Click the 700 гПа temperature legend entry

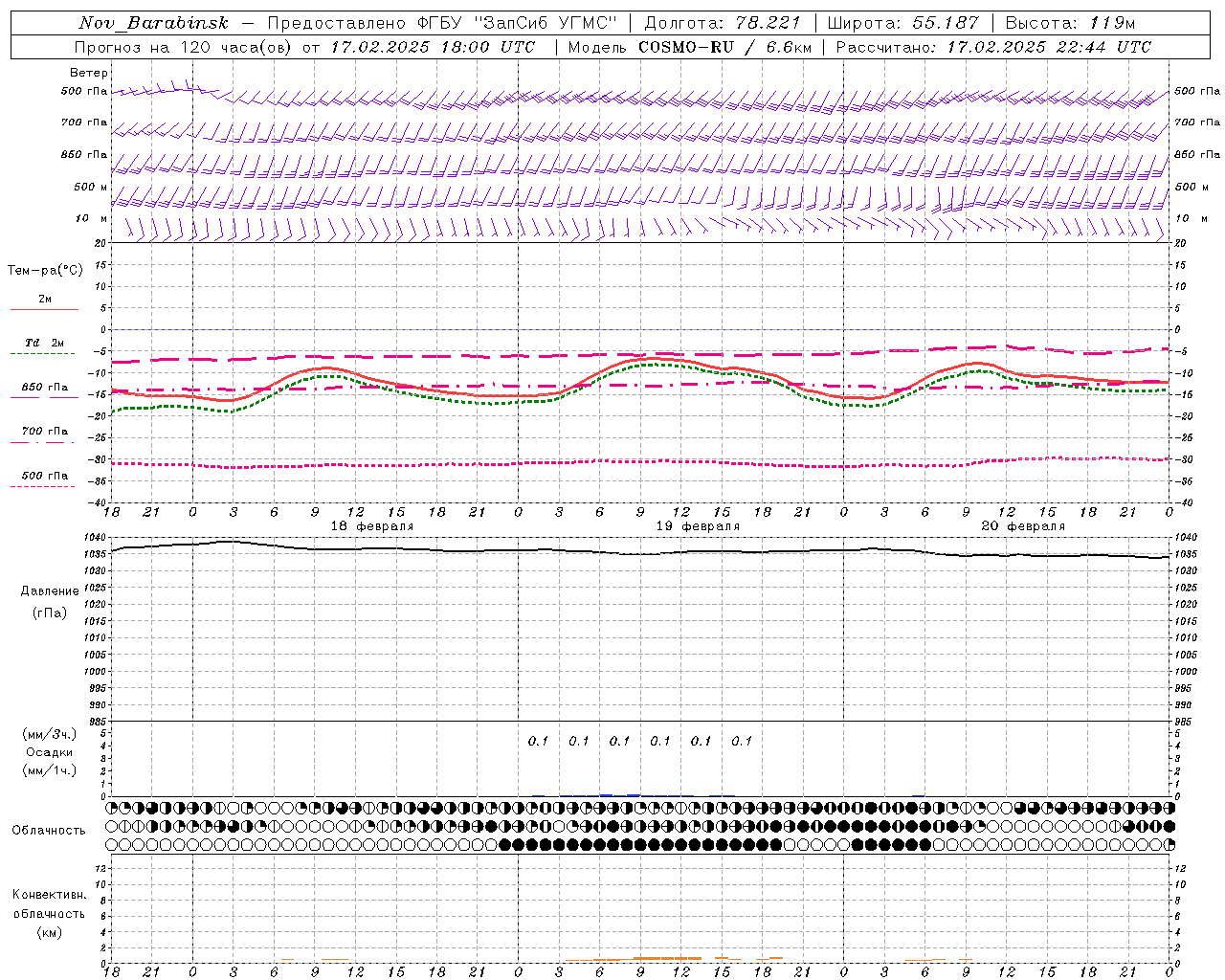tap(45, 431)
